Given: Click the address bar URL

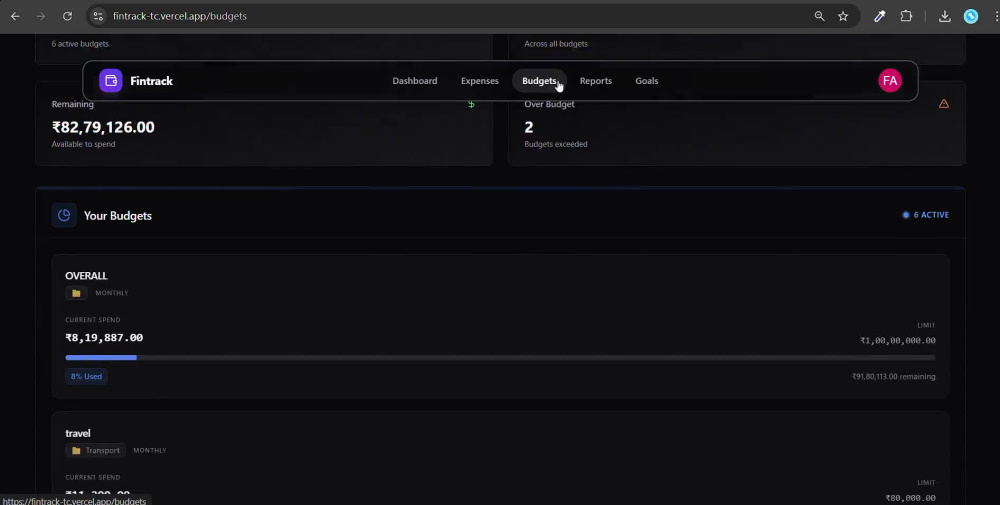Looking at the screenshot, I should coord(180,16).
